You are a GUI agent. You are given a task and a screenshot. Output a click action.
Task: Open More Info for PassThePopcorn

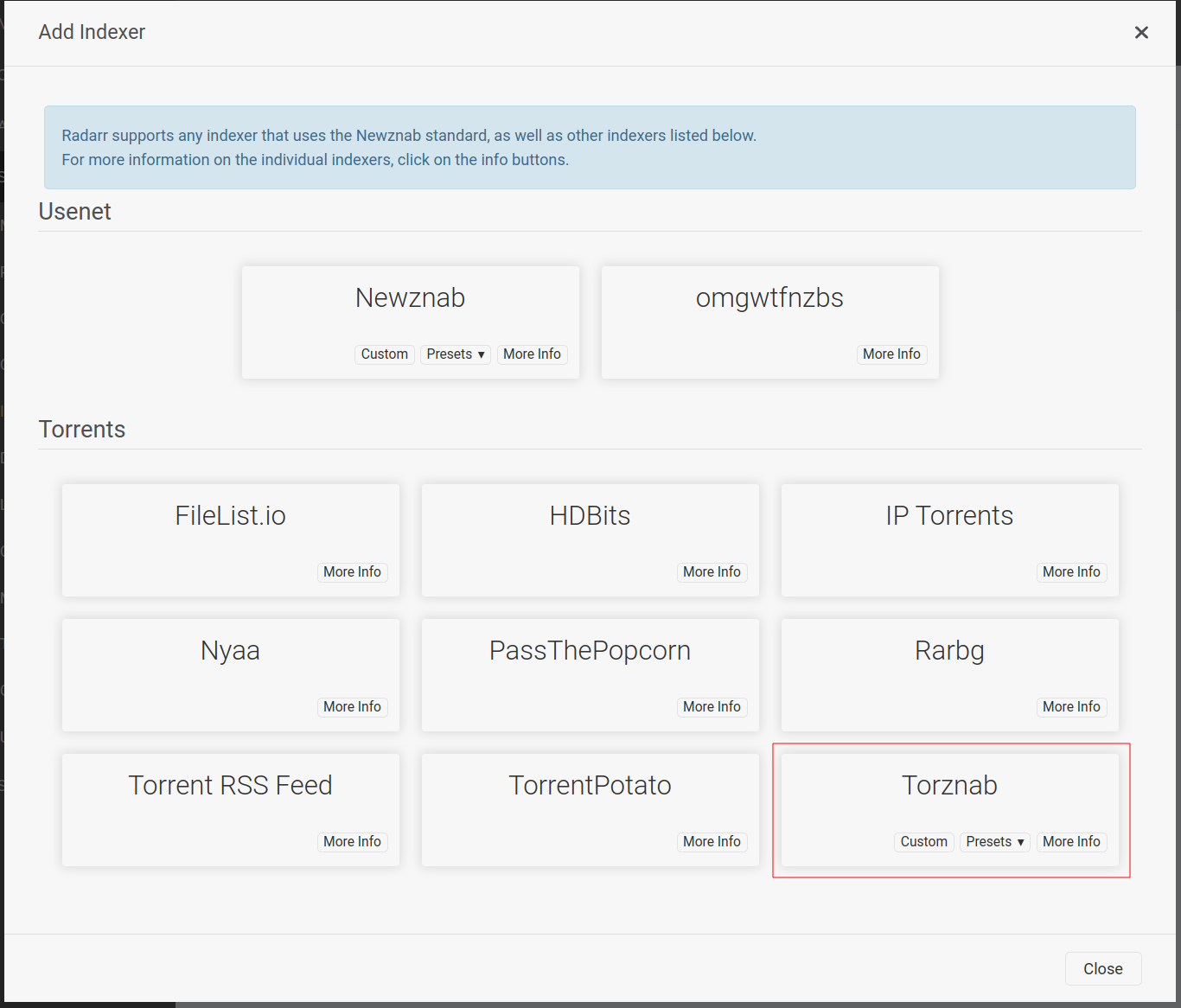[x=712, y=707]
